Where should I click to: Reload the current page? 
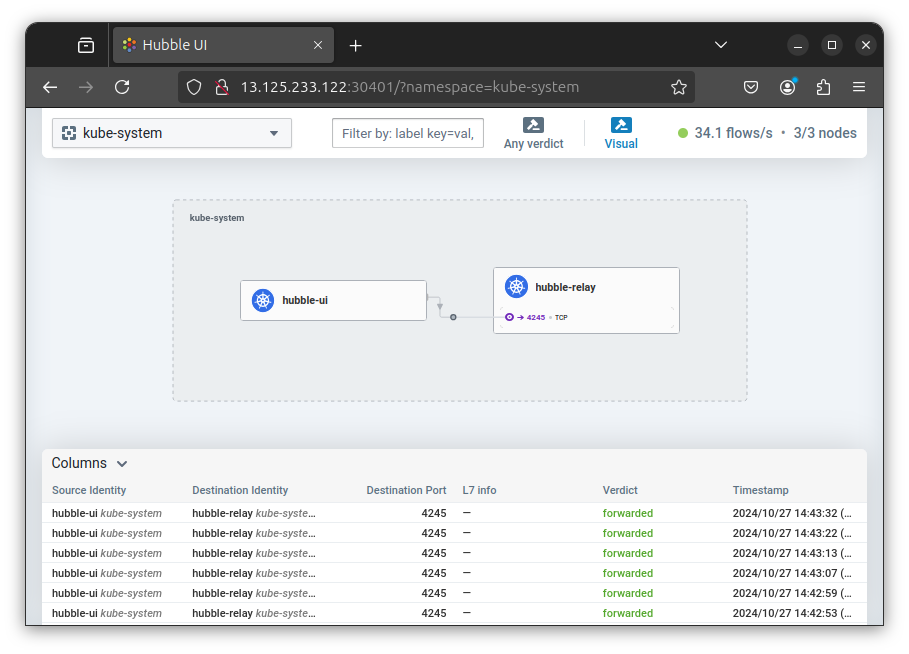(x=122, y=87)
